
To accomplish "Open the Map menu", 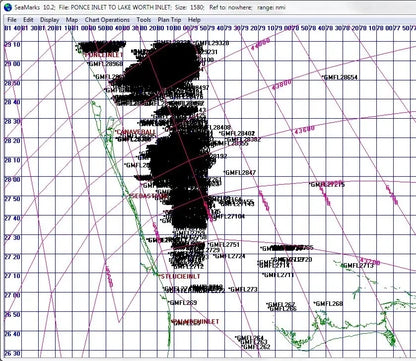I will 72,20.
